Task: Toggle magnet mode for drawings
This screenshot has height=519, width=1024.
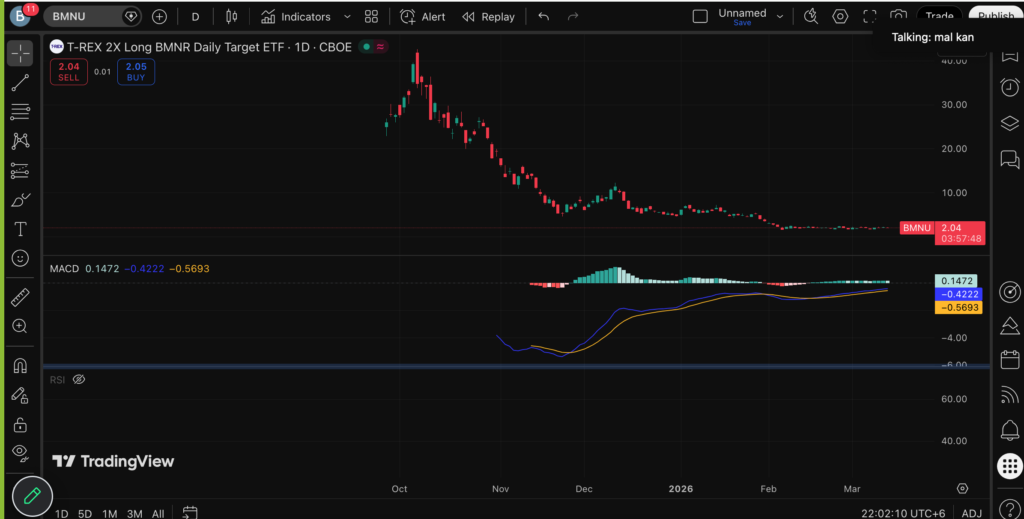Action: 20,366
